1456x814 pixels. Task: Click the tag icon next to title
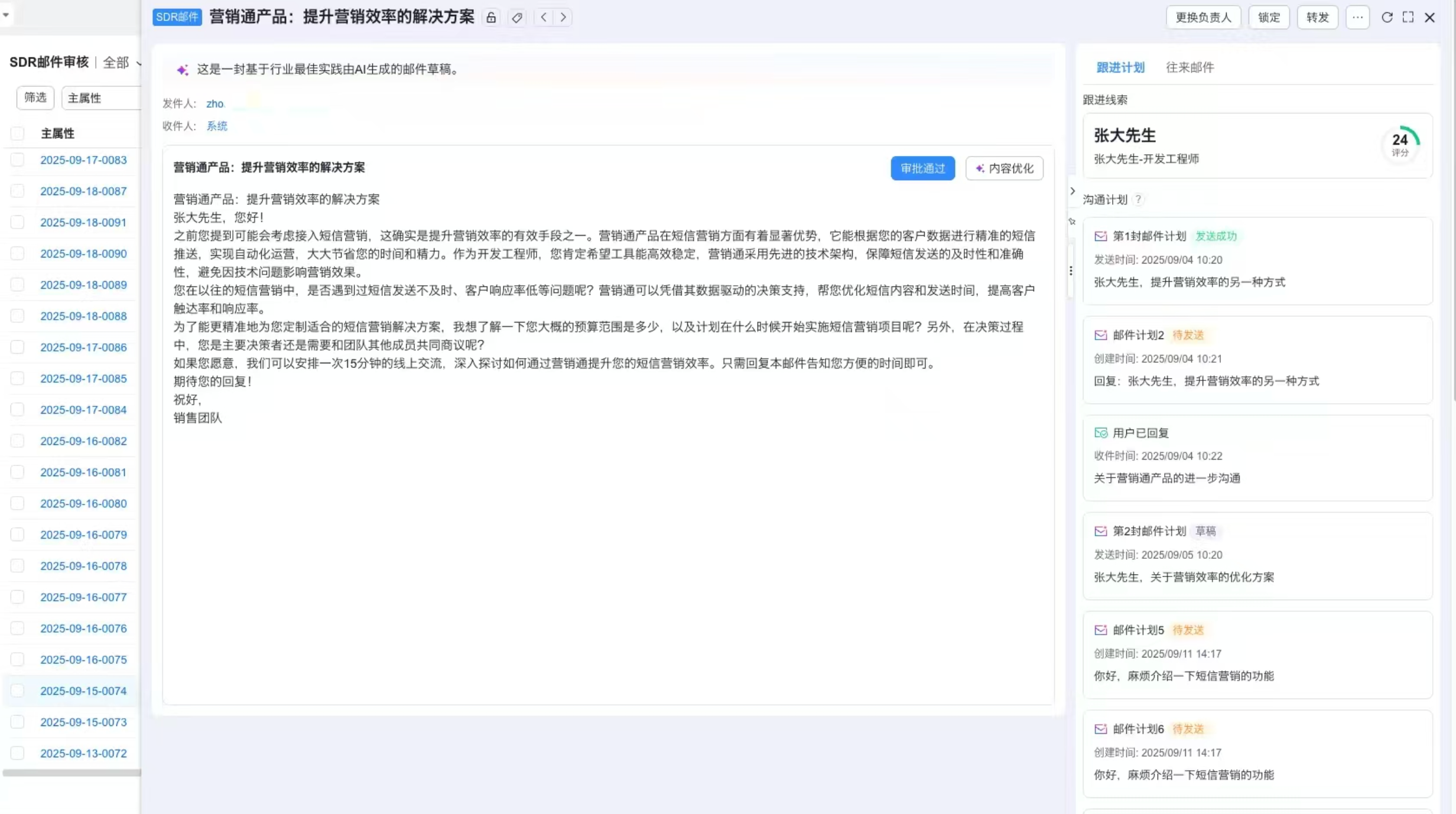point(517,18)
